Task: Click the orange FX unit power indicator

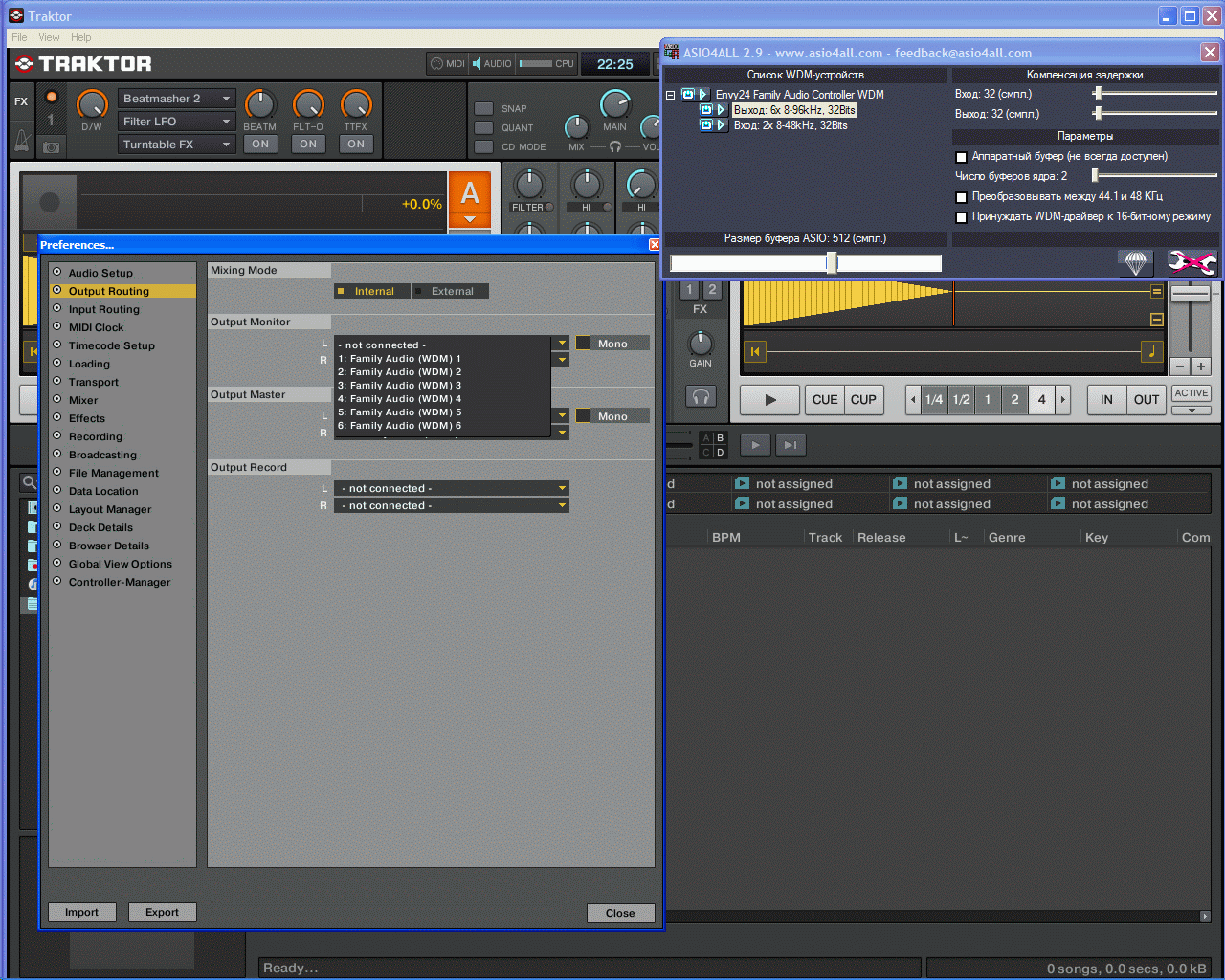Action: [51, 97]
